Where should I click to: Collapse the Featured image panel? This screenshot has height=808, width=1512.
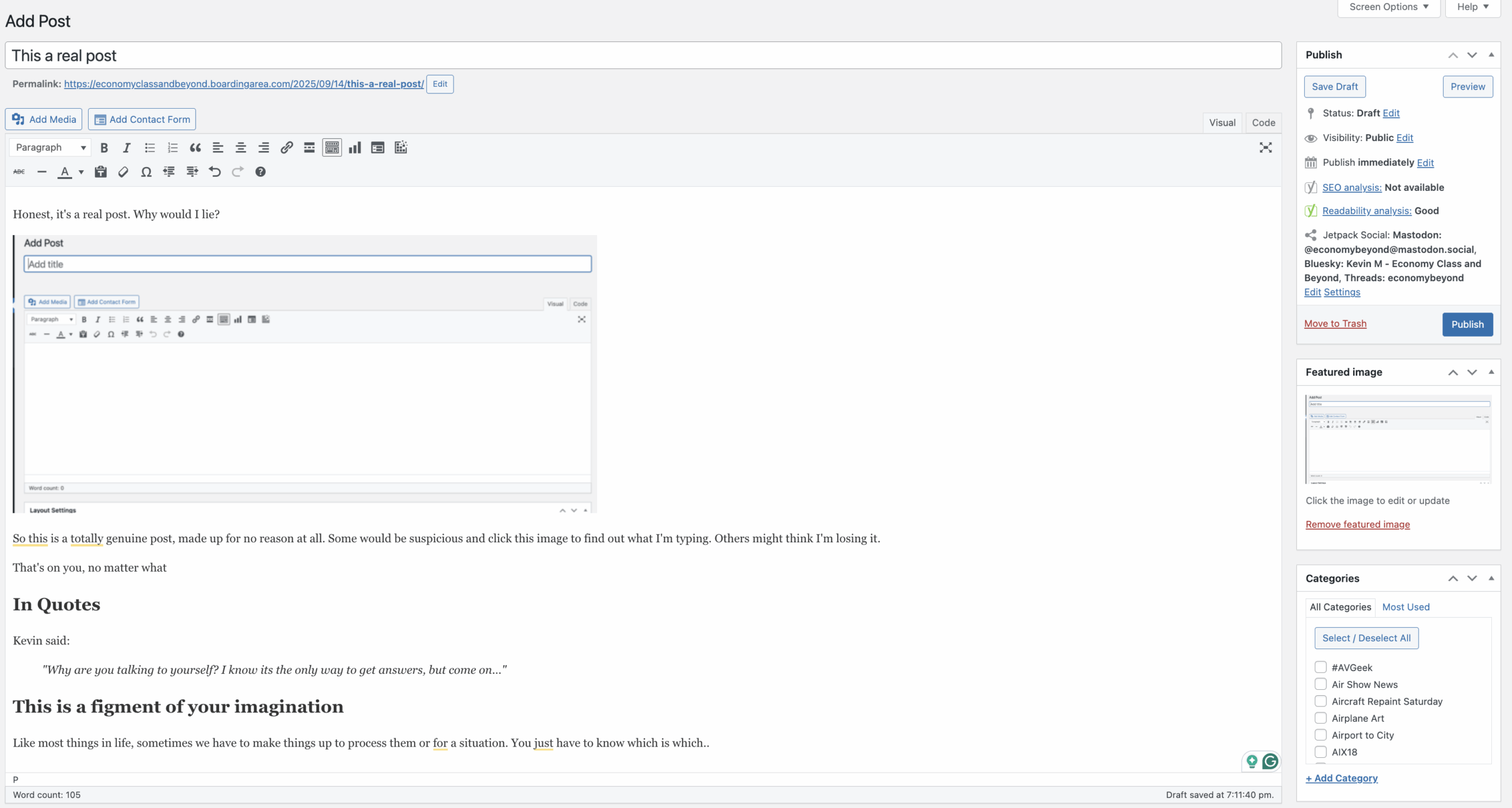click(1491, 372)
